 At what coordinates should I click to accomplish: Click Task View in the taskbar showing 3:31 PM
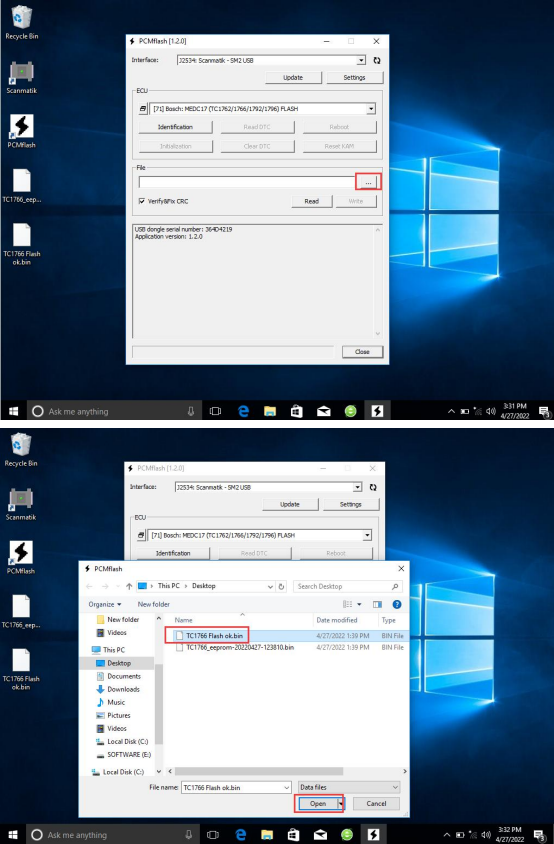[x=215, y=411]
